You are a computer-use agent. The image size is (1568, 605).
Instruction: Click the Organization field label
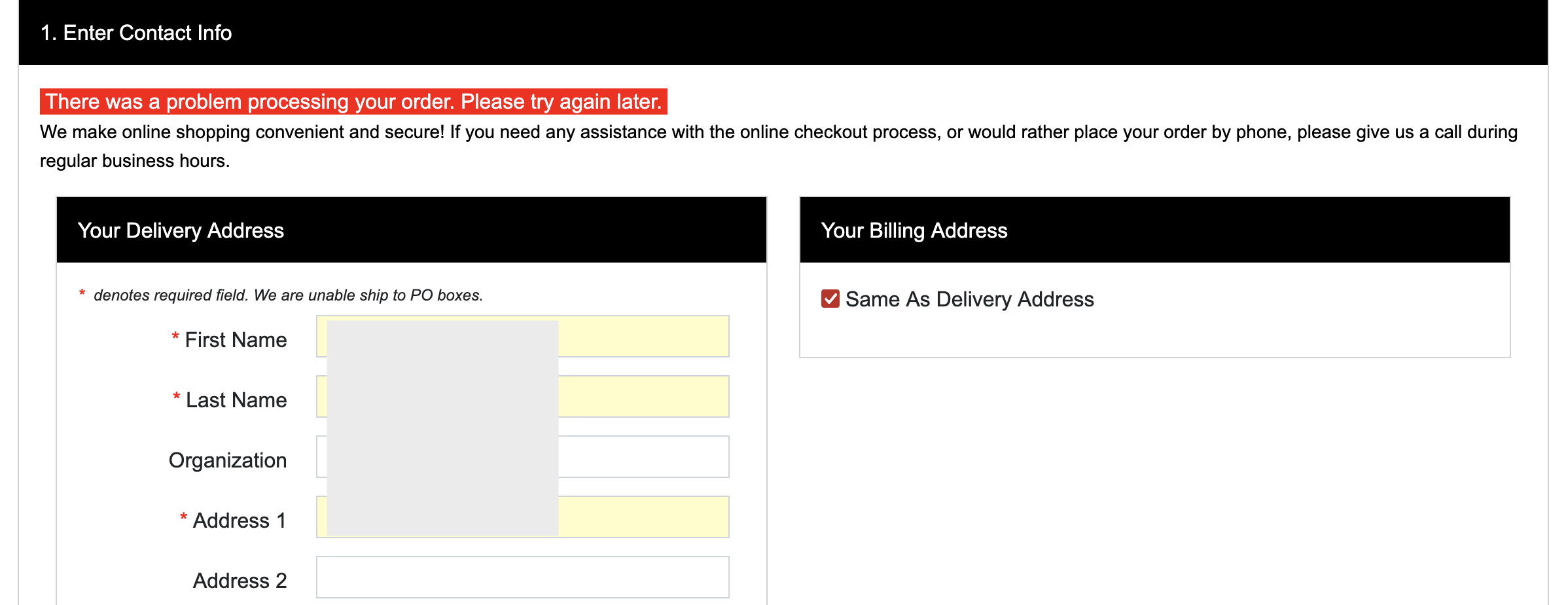[227, 460]
